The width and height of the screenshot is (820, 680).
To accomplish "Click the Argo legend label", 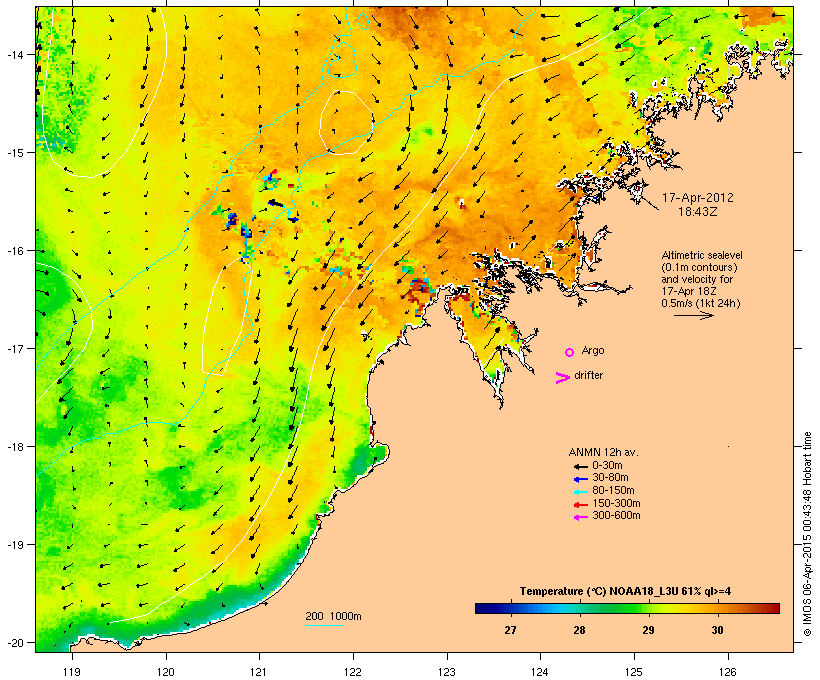I will [593, 350].
